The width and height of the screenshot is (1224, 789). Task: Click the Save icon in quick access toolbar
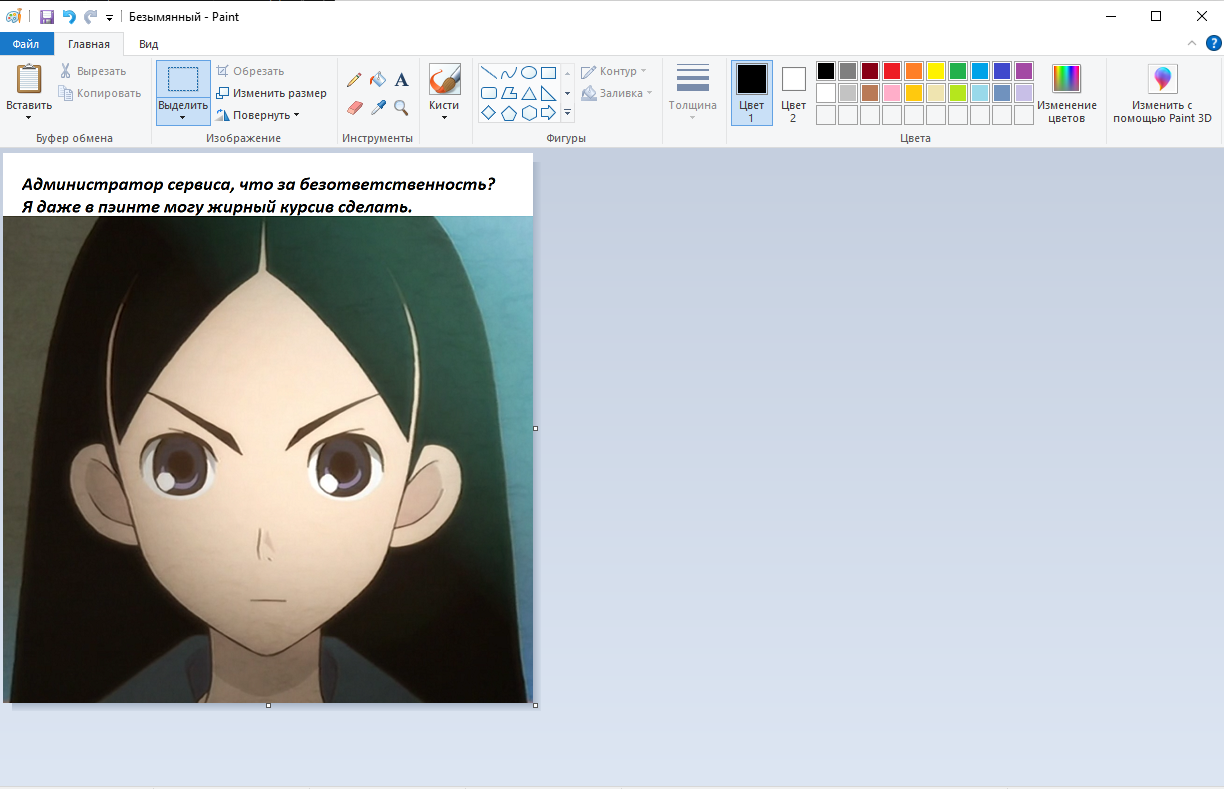pos(46,16)
